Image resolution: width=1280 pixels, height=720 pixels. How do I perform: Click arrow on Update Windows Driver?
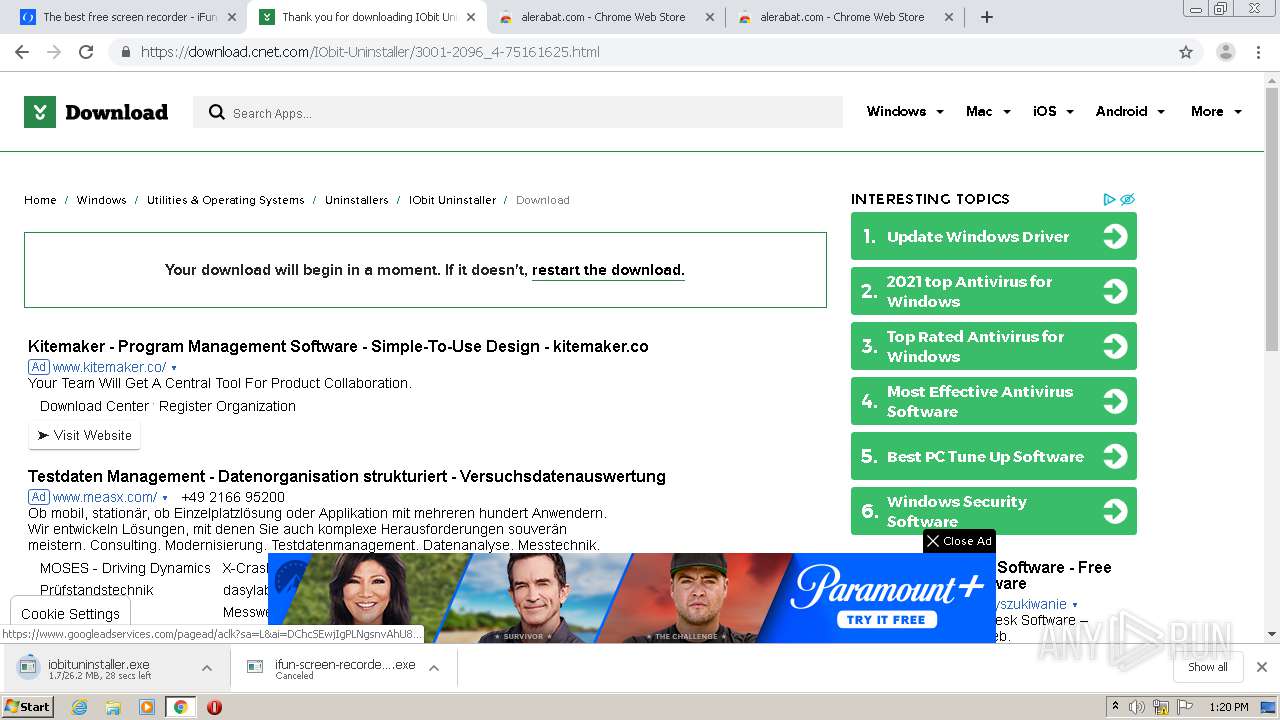[1115, 236]
